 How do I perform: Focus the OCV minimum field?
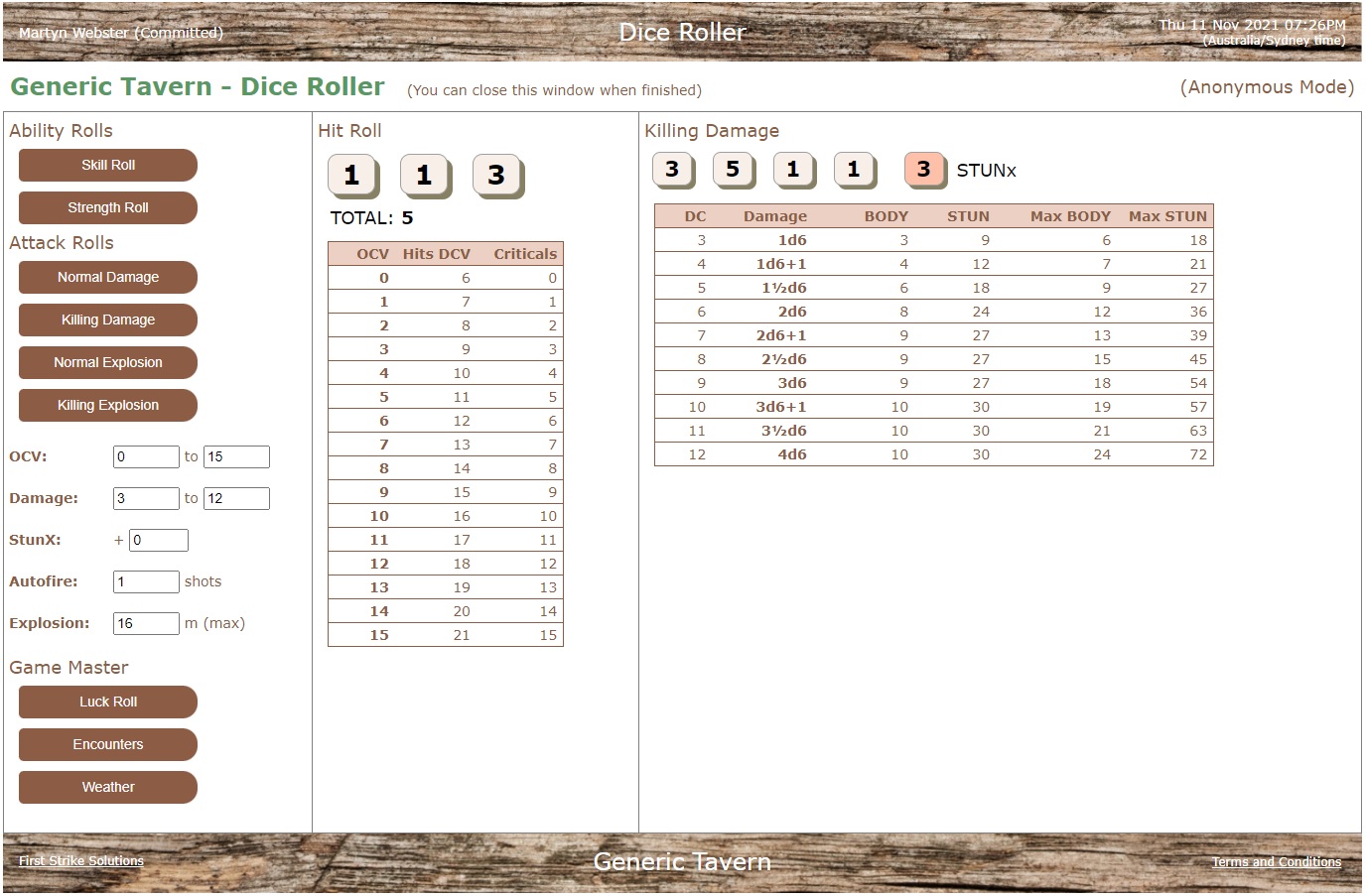[x=146, y=457]
